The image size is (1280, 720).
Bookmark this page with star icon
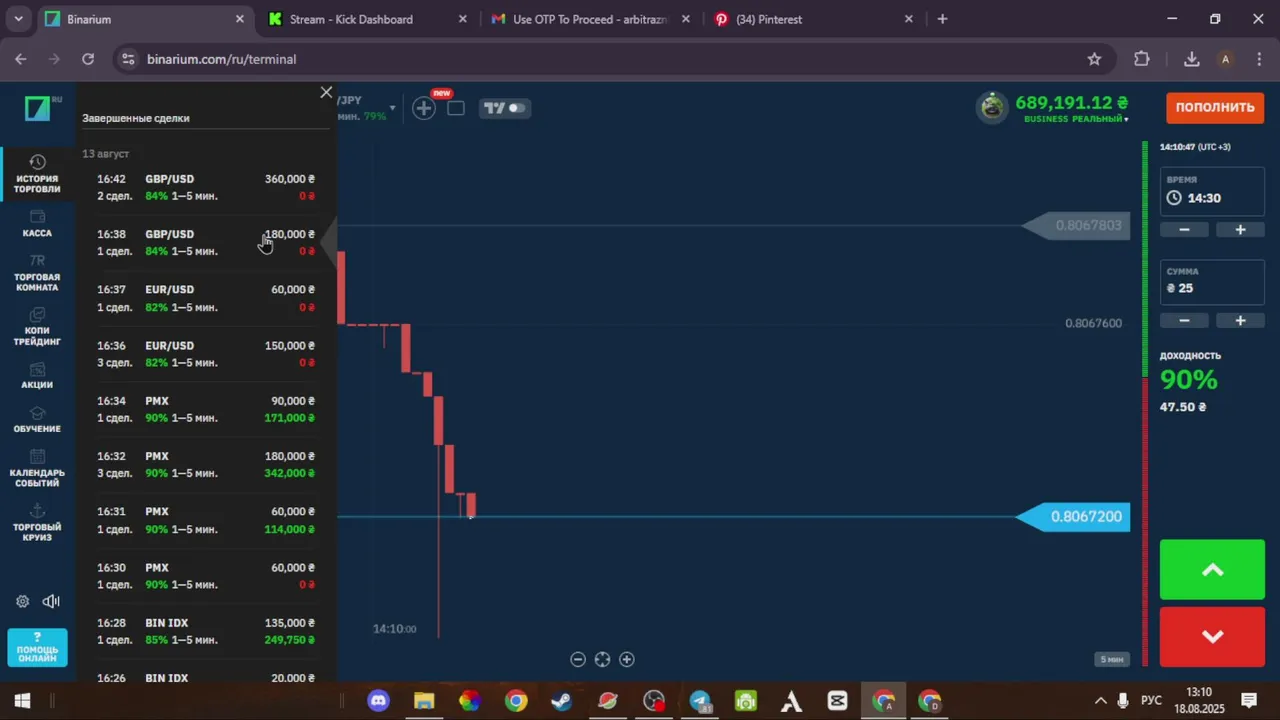point(1094,59)
